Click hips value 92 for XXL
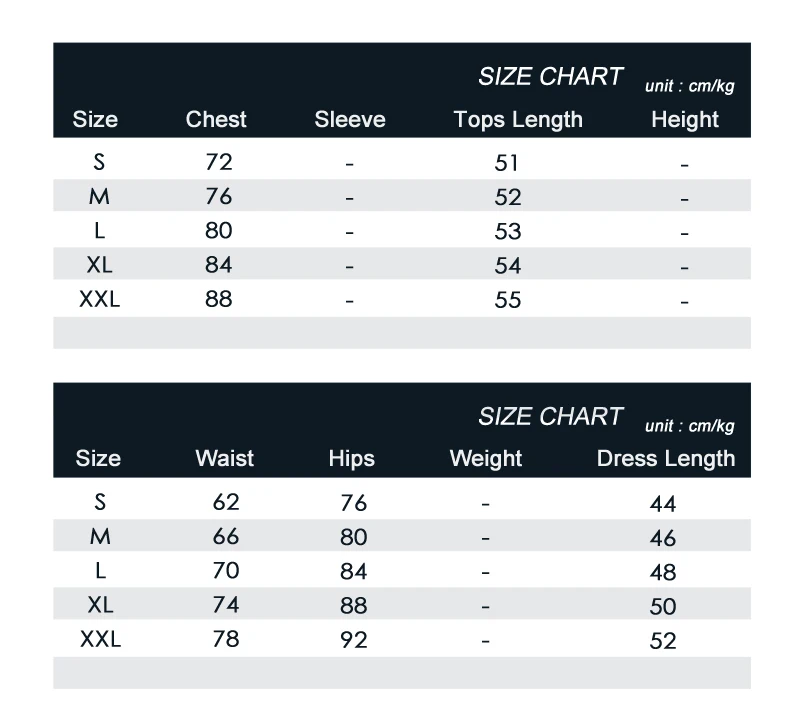Screen dimensions: 800x716 click(x=354, y=640)
